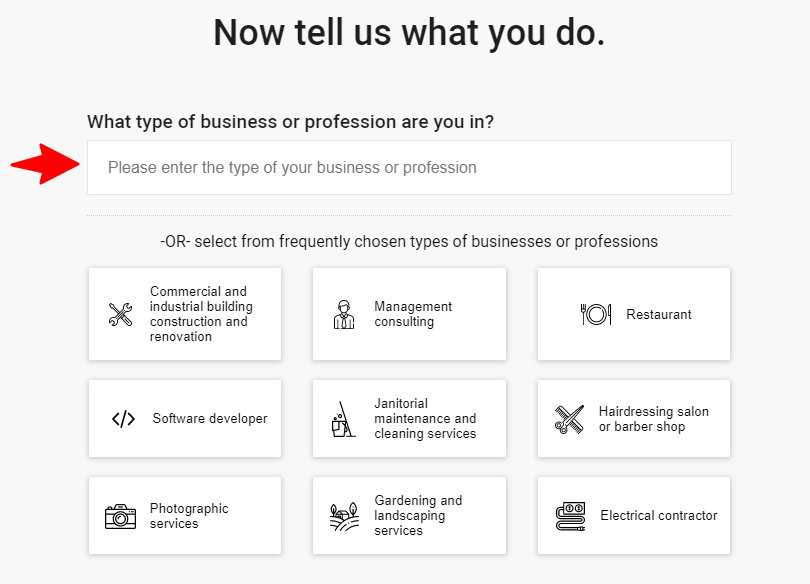This screenshot has height=584, width=810.
Task: Select Software developer label
Action: [x=210, y=418]
